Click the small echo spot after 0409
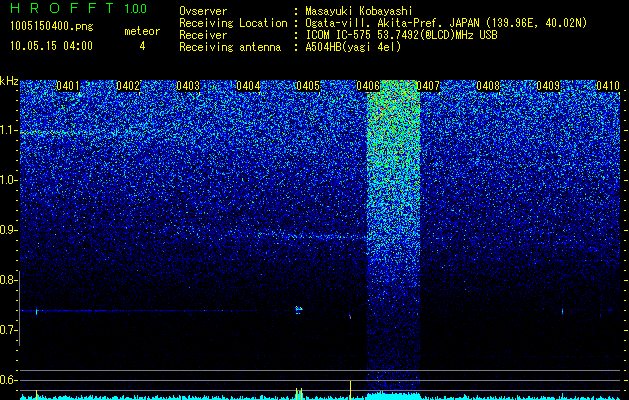Viewport: 629px width, 400px height. pos(562,311)
